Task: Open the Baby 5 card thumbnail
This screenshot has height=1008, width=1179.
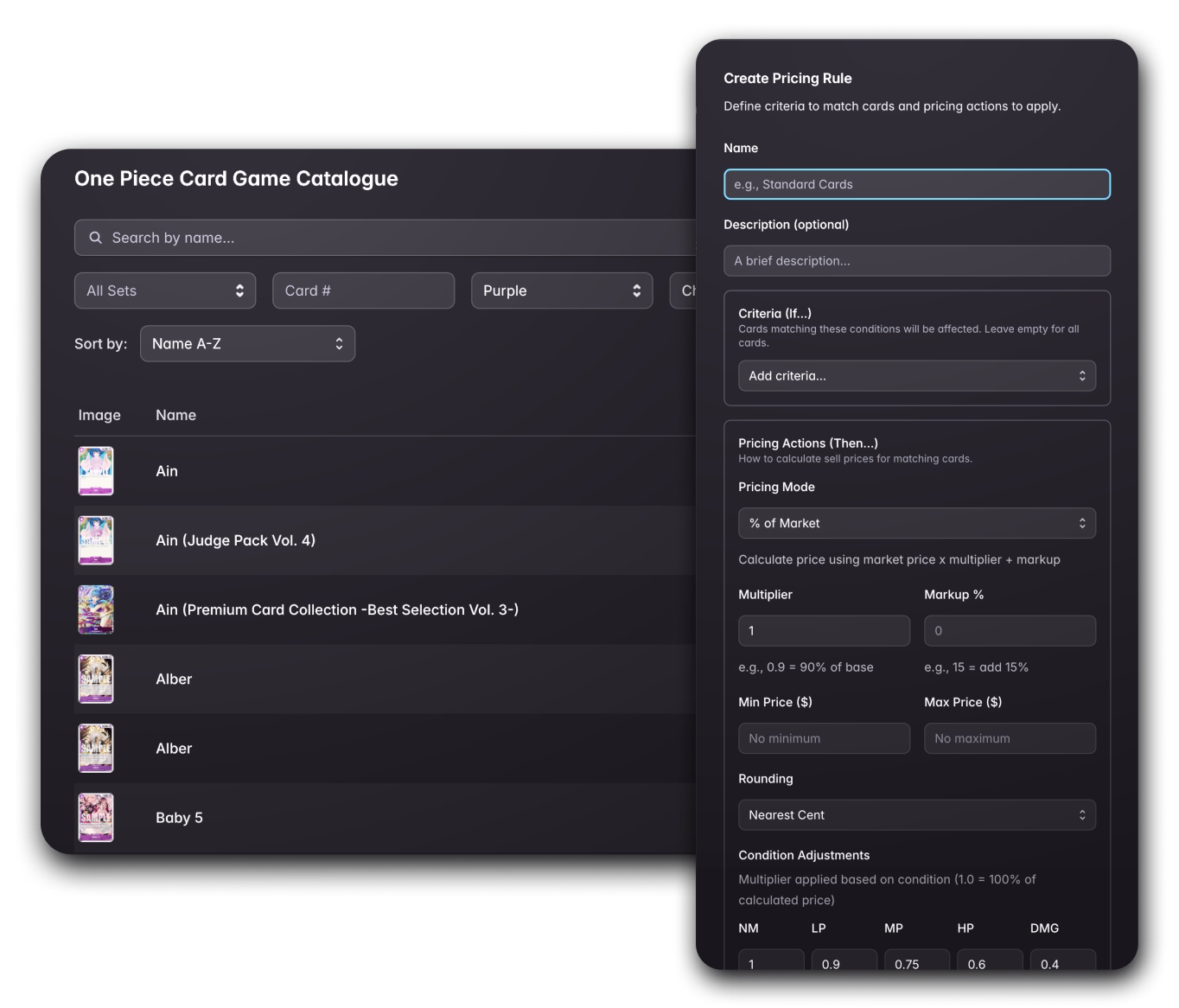Action: coord(96,818)
